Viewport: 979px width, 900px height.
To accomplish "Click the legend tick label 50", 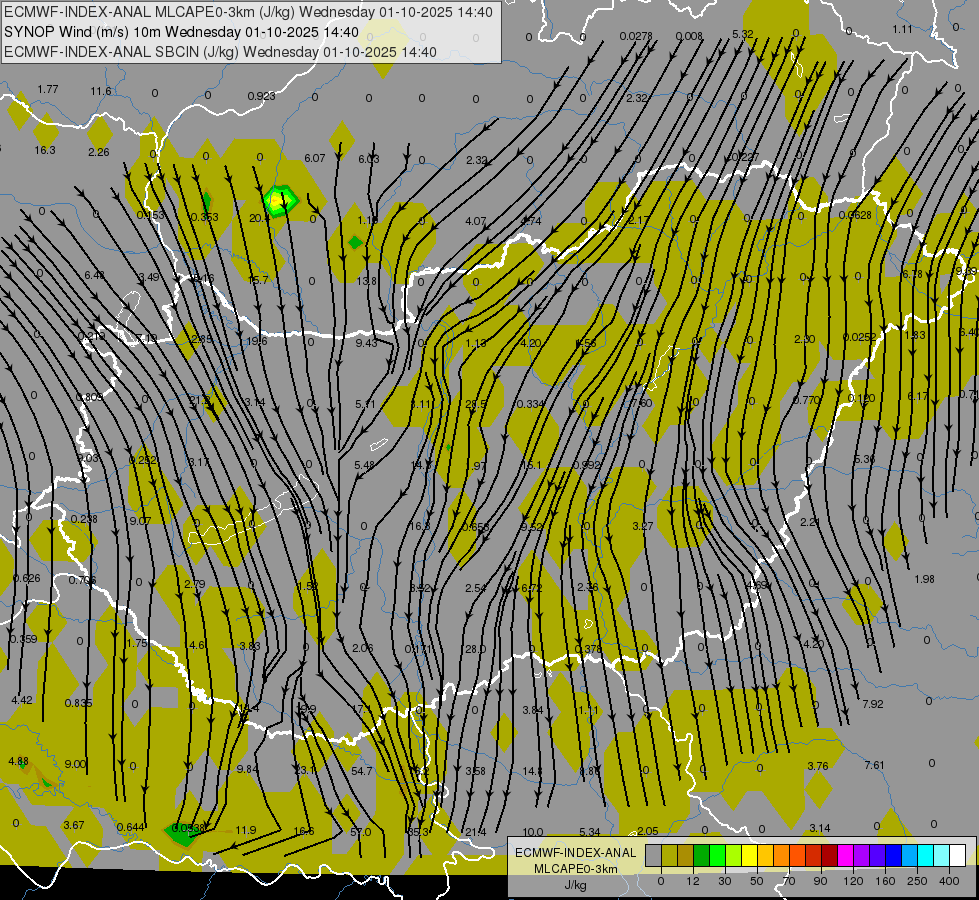I will pos(756,881).
